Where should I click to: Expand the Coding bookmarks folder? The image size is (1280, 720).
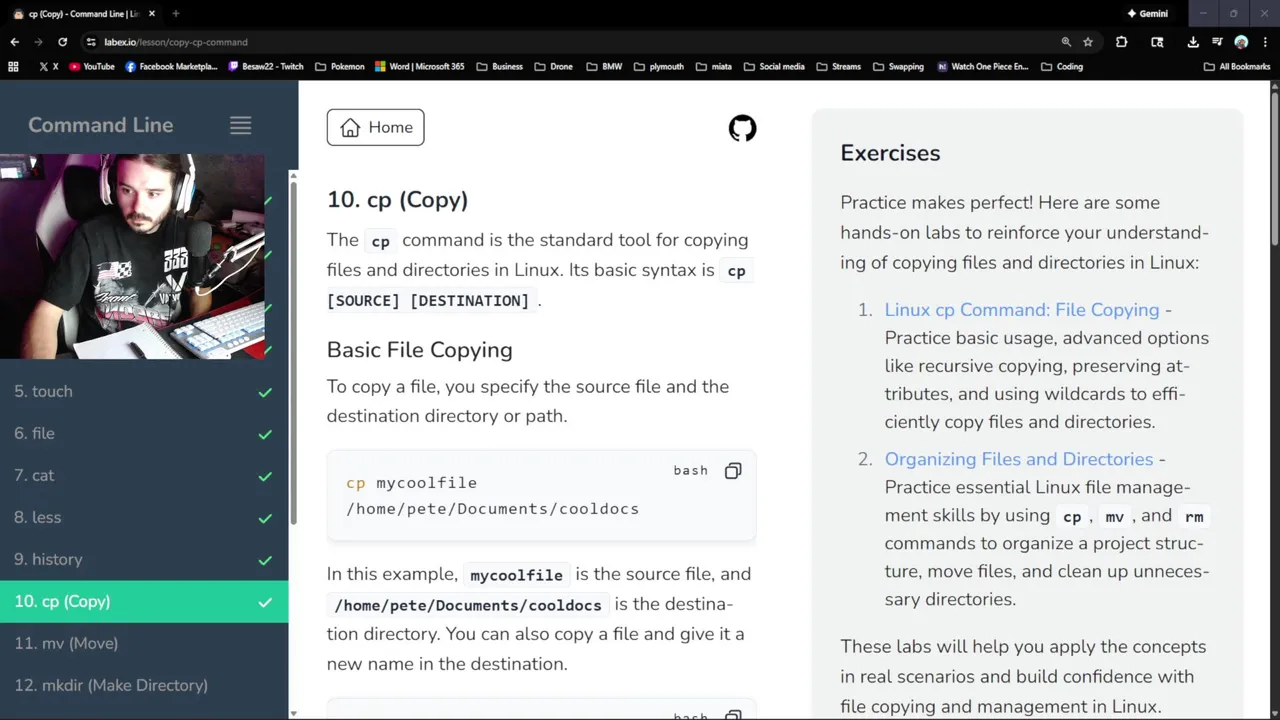(x=1061, y=67)
